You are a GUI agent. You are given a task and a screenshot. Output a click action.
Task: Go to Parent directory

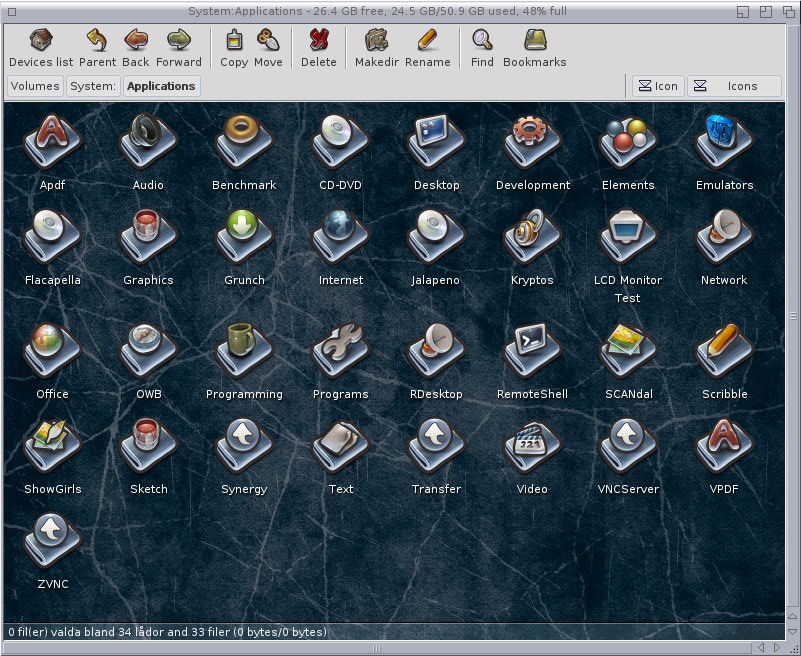click(97, 49)
